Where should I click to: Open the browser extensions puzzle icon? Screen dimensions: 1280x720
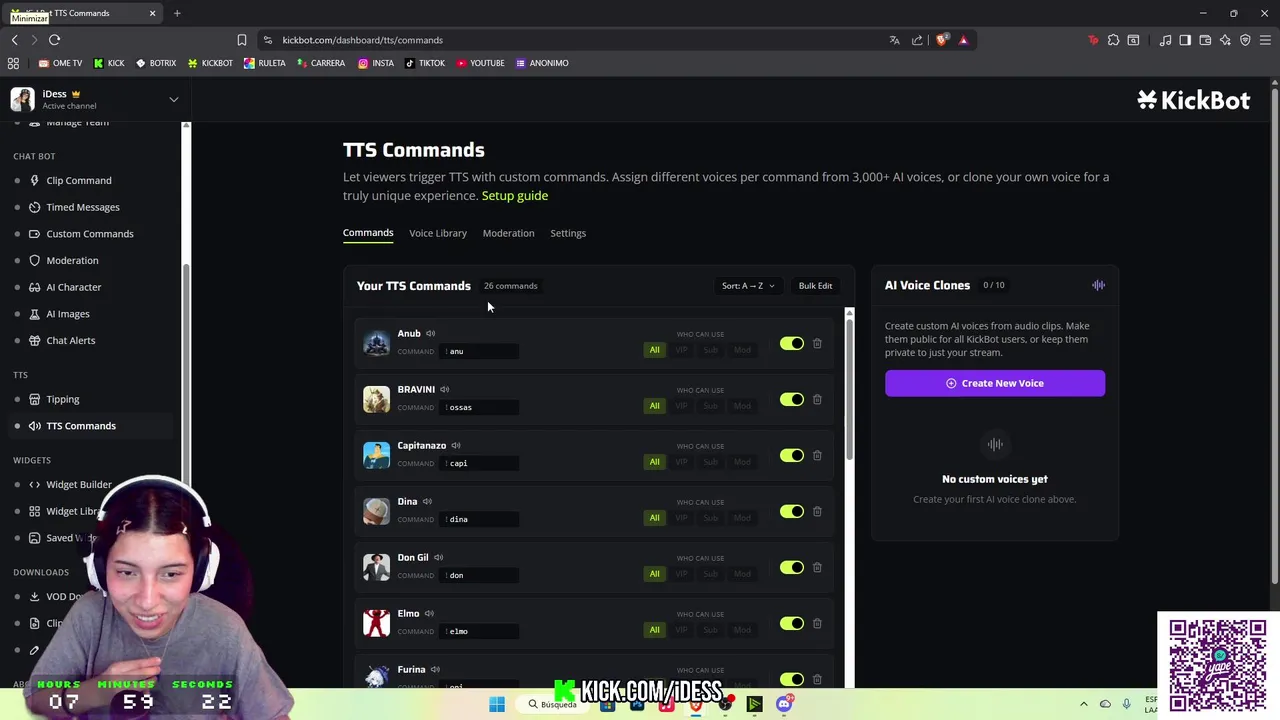pyautogui.click(x=1113, y=40)
